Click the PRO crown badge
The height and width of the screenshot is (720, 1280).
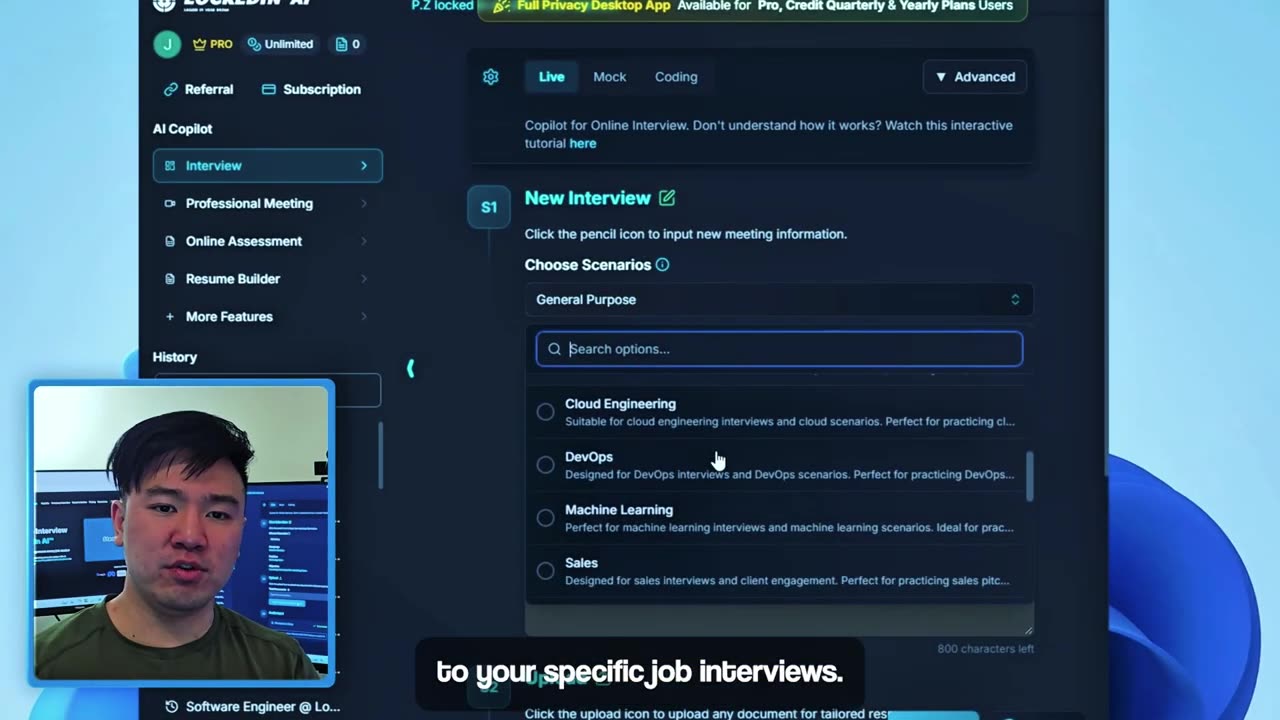[212, 44]
